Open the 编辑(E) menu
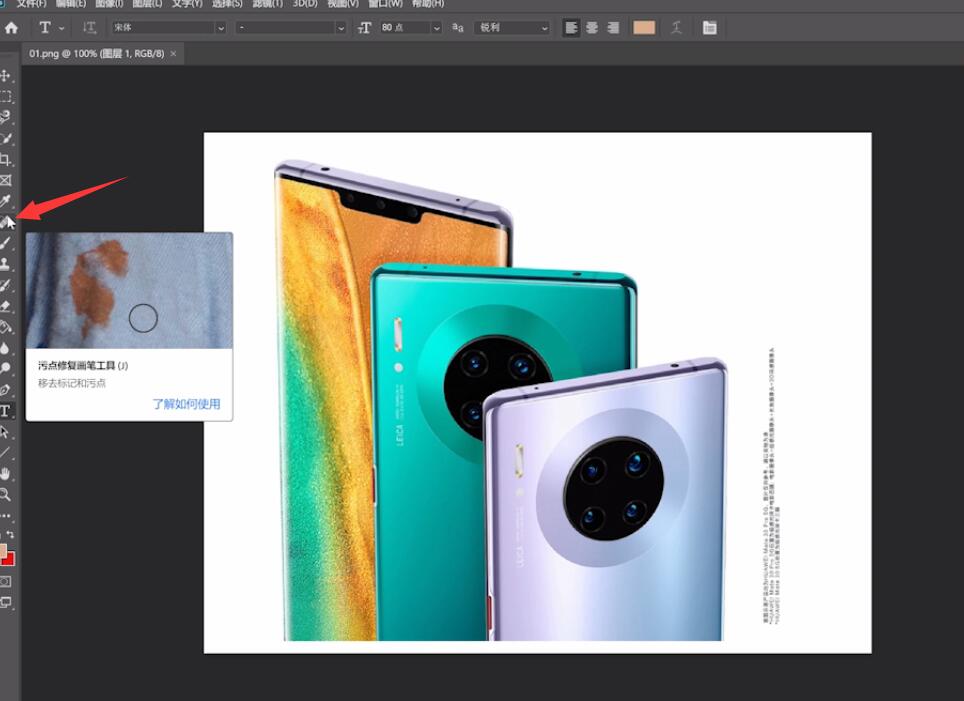This screenshot has height=701, width=964. pyautogui.click(x=71, y=3)
